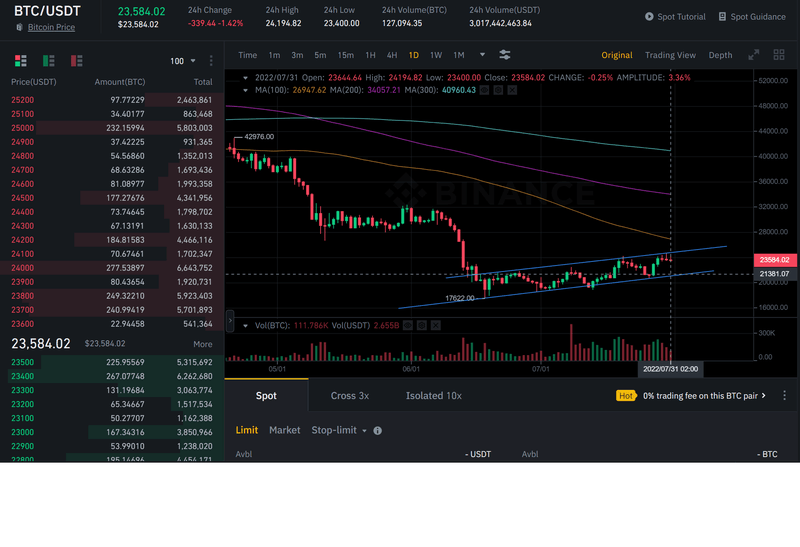
Task: Expand chart to fullscreen
Action: point(754,55)
